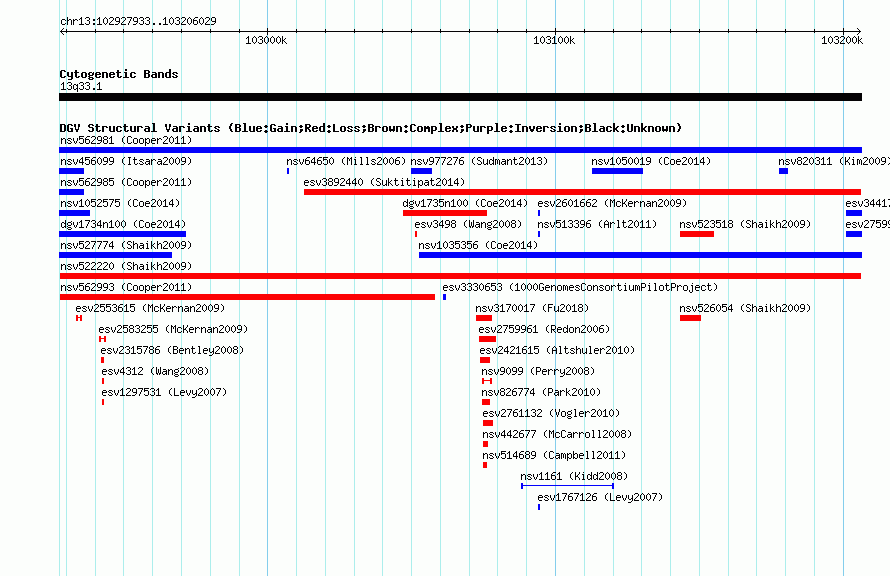Click the blue nsv977276 gain bar
Image resolution: width=890 pixels, height=576 pixels.
[421, 171]
